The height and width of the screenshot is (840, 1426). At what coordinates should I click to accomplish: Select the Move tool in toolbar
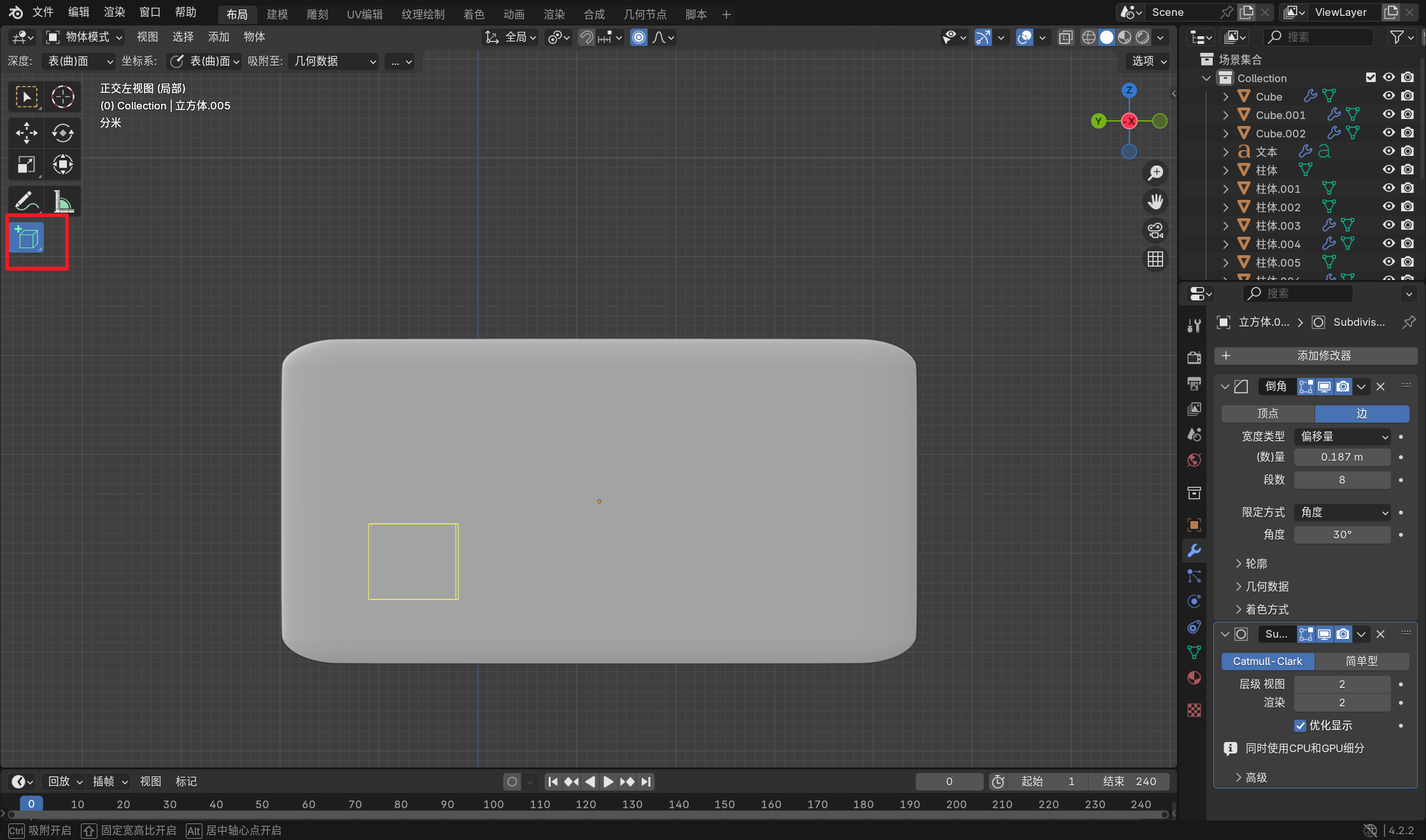click(x=26, y=132)
